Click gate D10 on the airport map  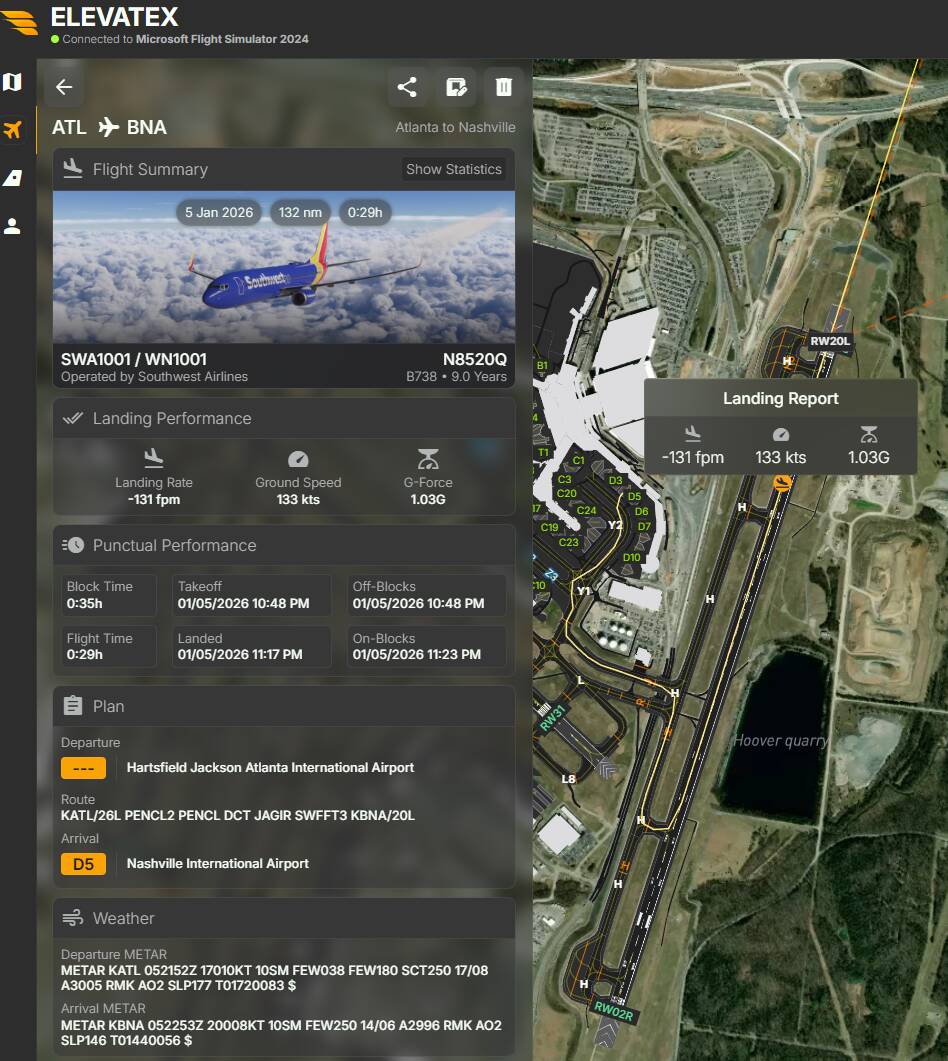pos(632,558)
